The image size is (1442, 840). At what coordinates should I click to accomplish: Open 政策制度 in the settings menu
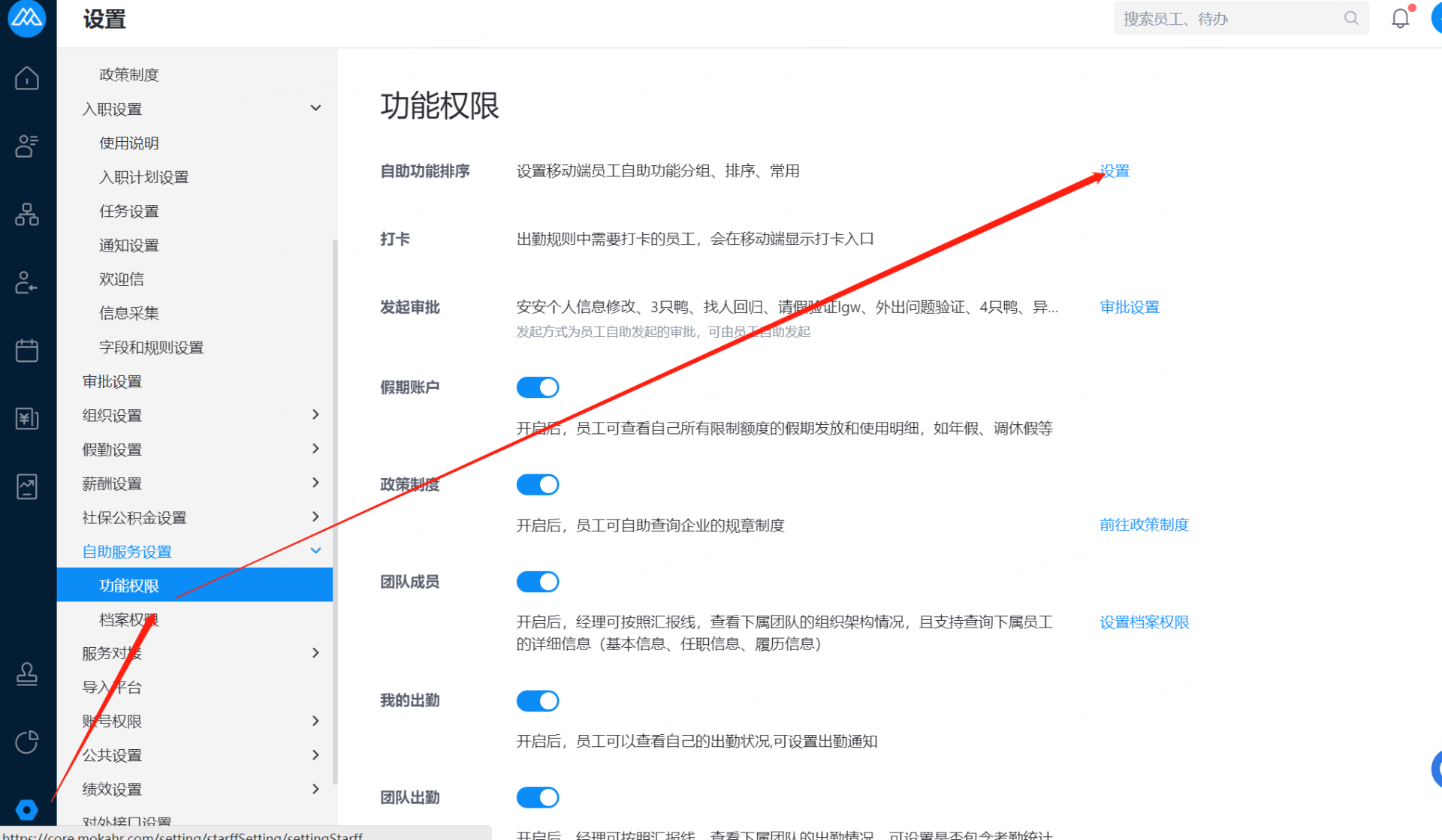pyautogui.click(x=129, y=74)
